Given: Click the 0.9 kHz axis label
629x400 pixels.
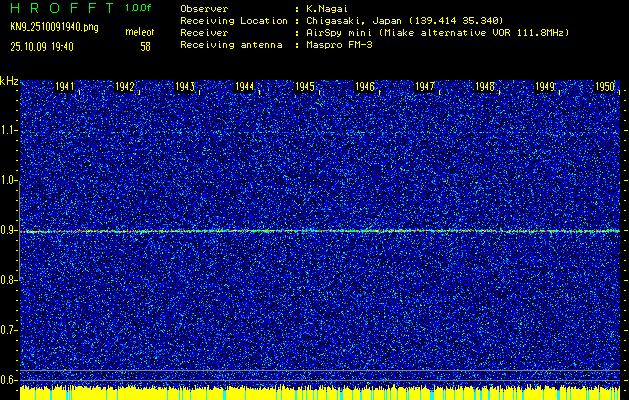Looking at the screenshot, I should click(x=10, y=230).
